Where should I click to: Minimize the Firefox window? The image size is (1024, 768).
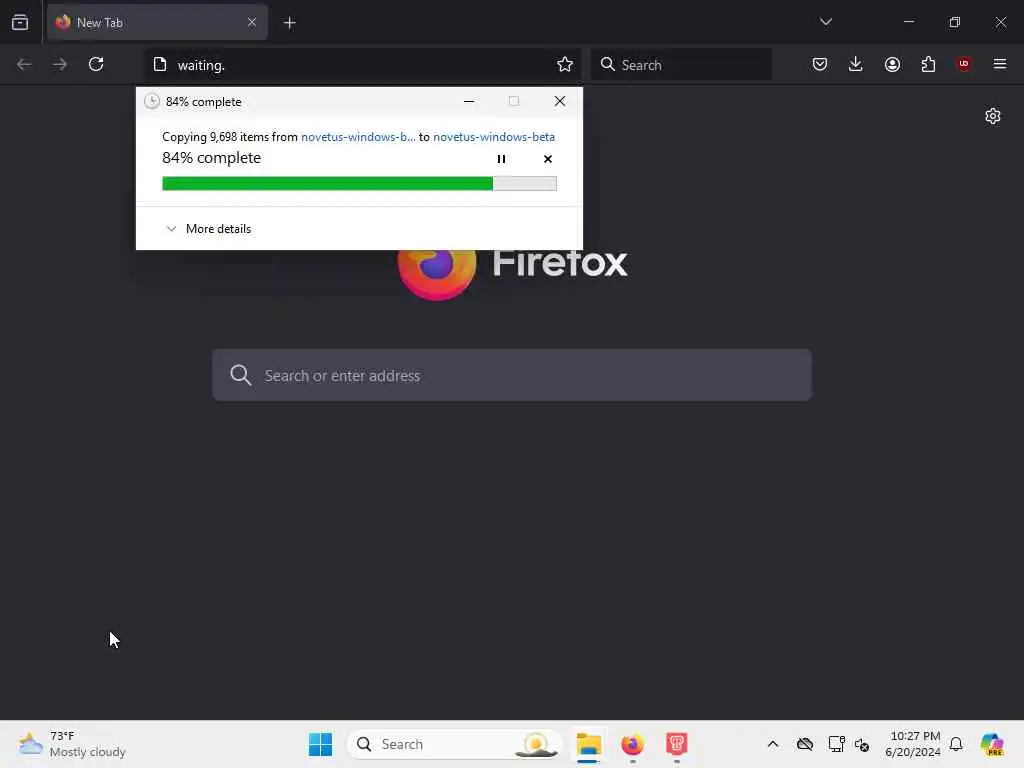point(908,22)
